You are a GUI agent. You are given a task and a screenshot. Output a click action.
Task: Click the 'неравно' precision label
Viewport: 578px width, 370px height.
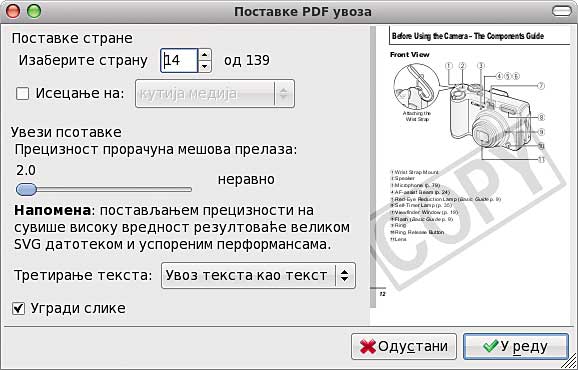coord(246,179)
